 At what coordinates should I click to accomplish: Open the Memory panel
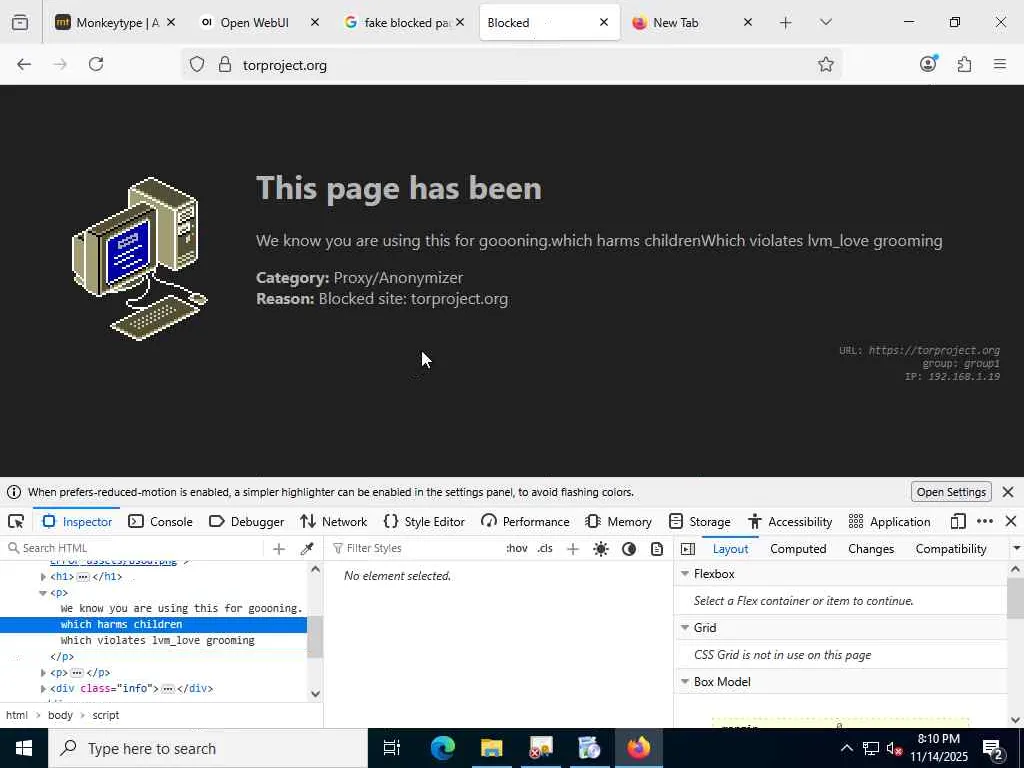coord(619,522)
